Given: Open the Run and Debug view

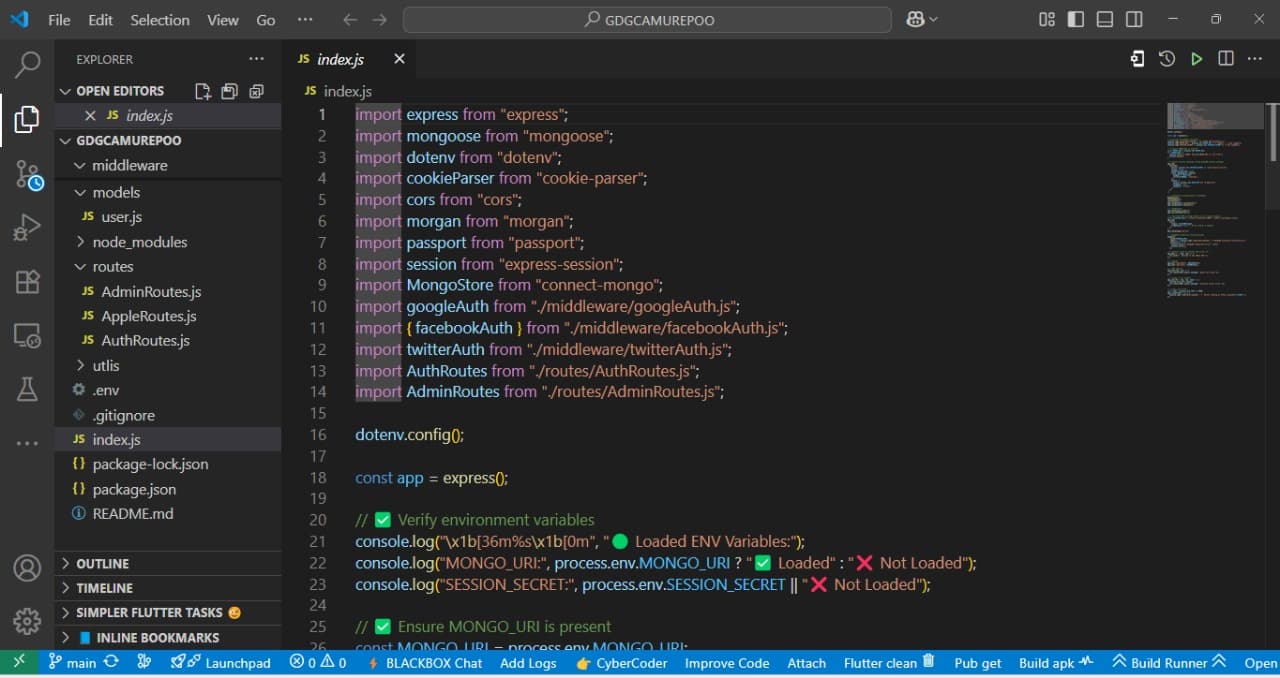Looking at the screenshot, I should coord(26,227).
